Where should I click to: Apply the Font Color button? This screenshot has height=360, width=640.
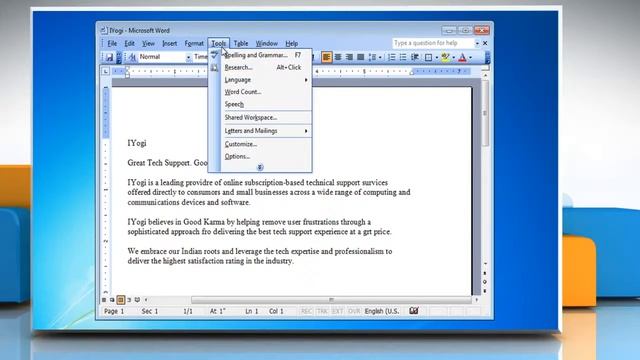coord(462,57)
